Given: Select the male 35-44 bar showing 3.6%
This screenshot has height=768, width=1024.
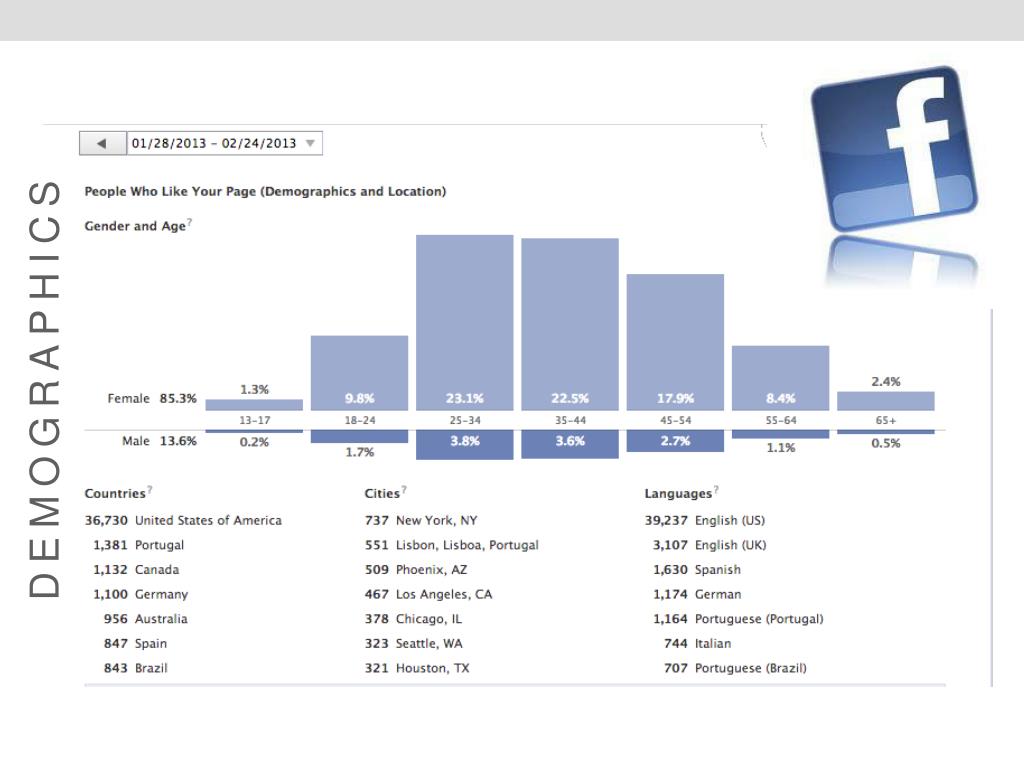Looking at the screenshot, I should click(x=569, y=444).
